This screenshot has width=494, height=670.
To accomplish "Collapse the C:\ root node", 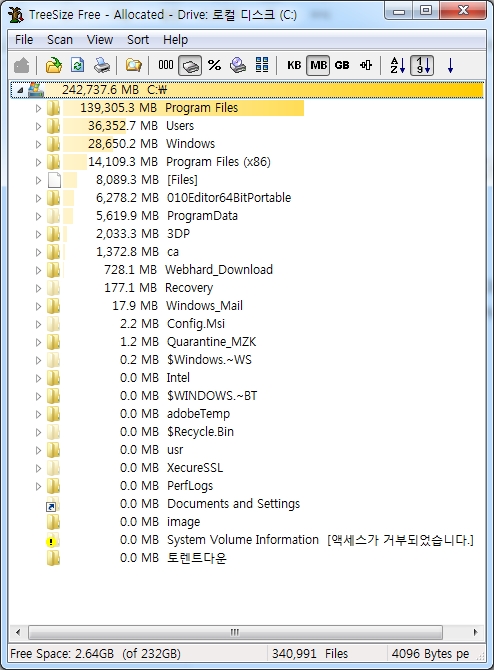I will pos(19,90).
